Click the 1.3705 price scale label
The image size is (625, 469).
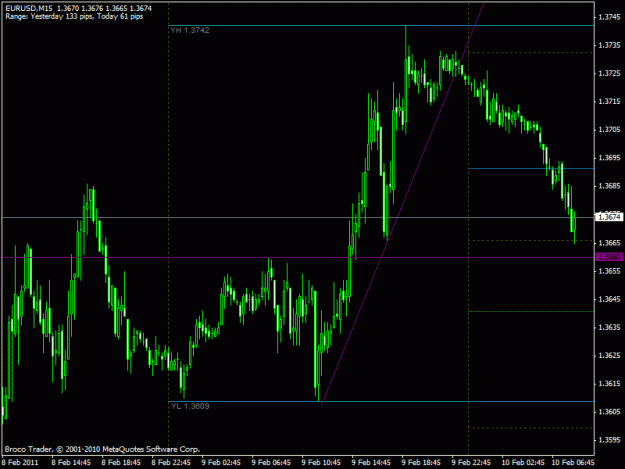(x=609, y=130)
